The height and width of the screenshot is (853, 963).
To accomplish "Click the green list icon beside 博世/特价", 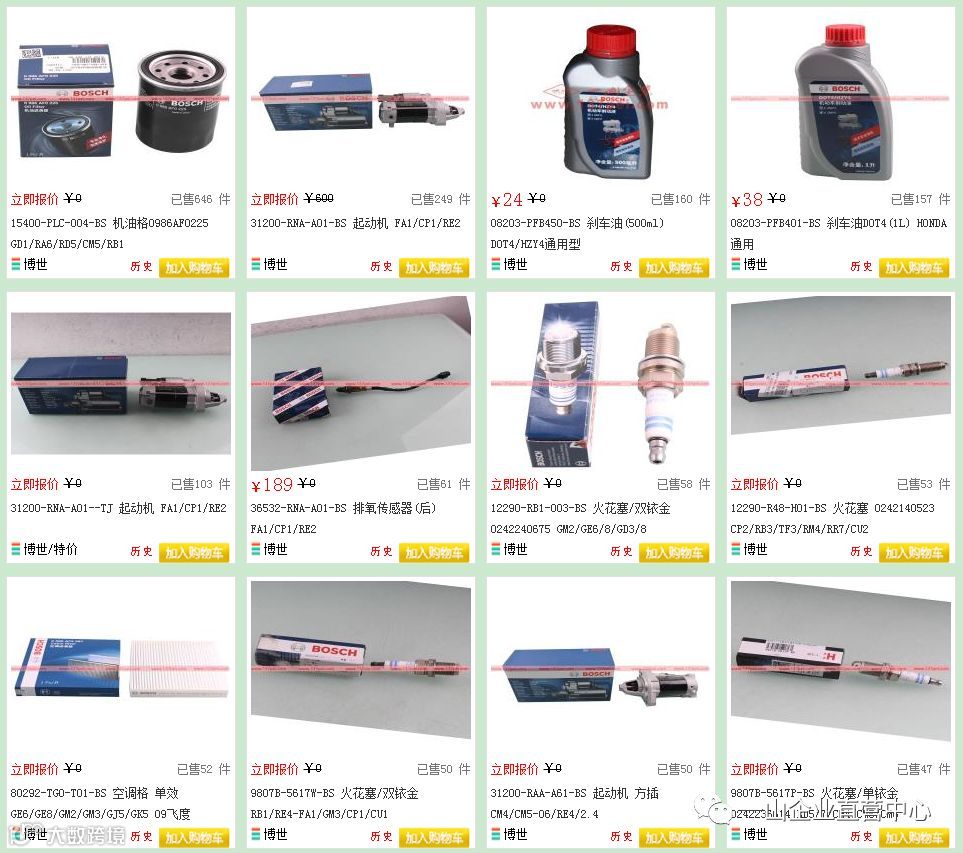I will click(16, 550).
